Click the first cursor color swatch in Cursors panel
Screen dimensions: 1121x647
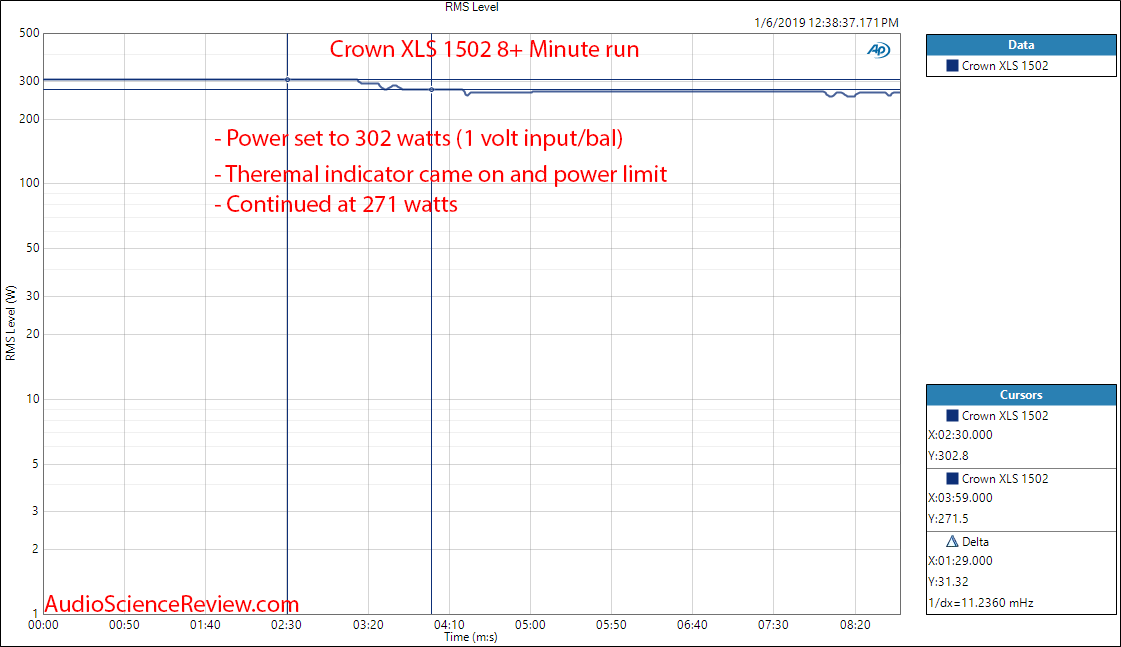point(952,415)
